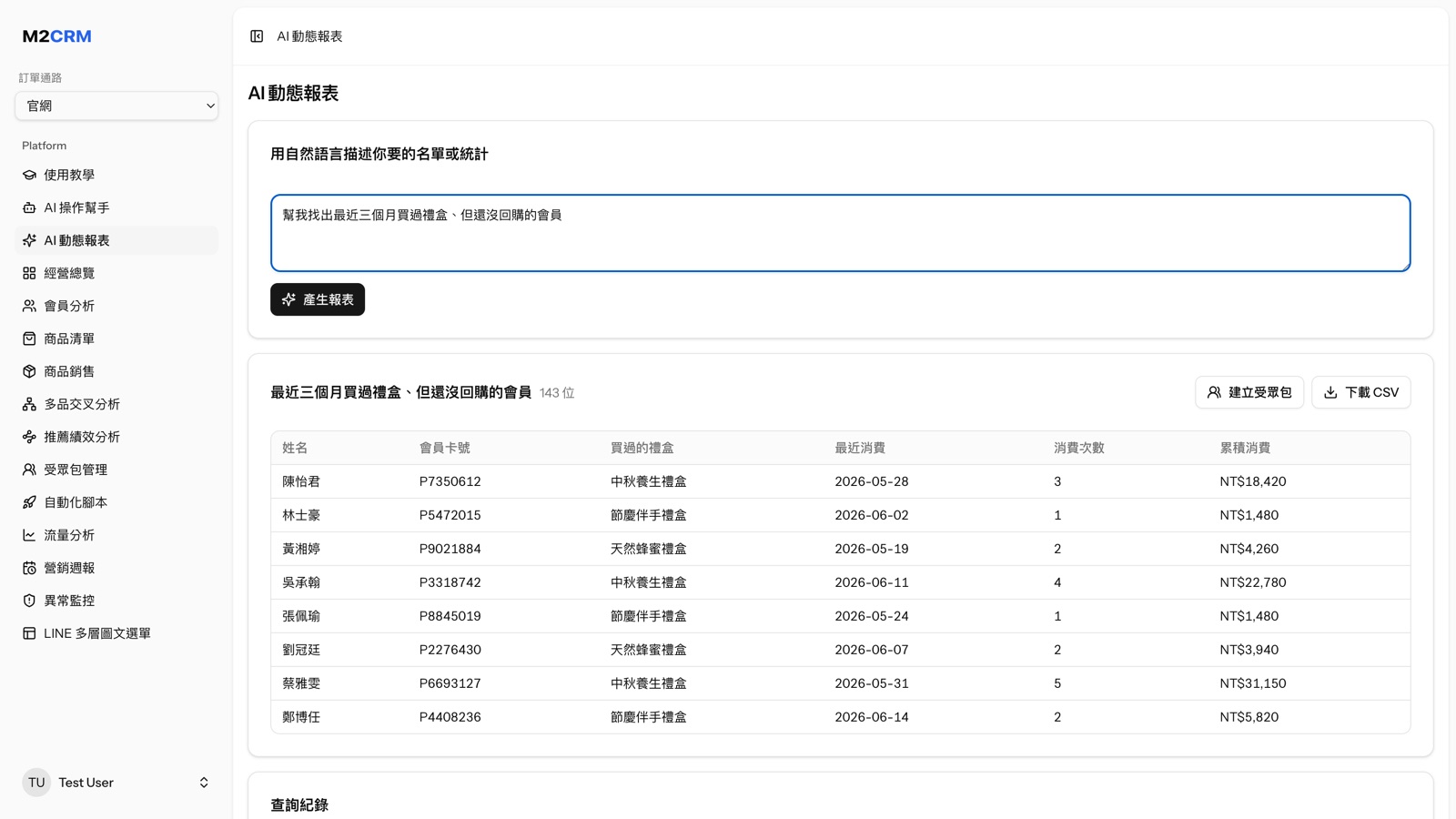Viewport: 1456px width, 819px height.
Task: Click the 商品清單 shopping bag icon
Action: coord(29,339)
